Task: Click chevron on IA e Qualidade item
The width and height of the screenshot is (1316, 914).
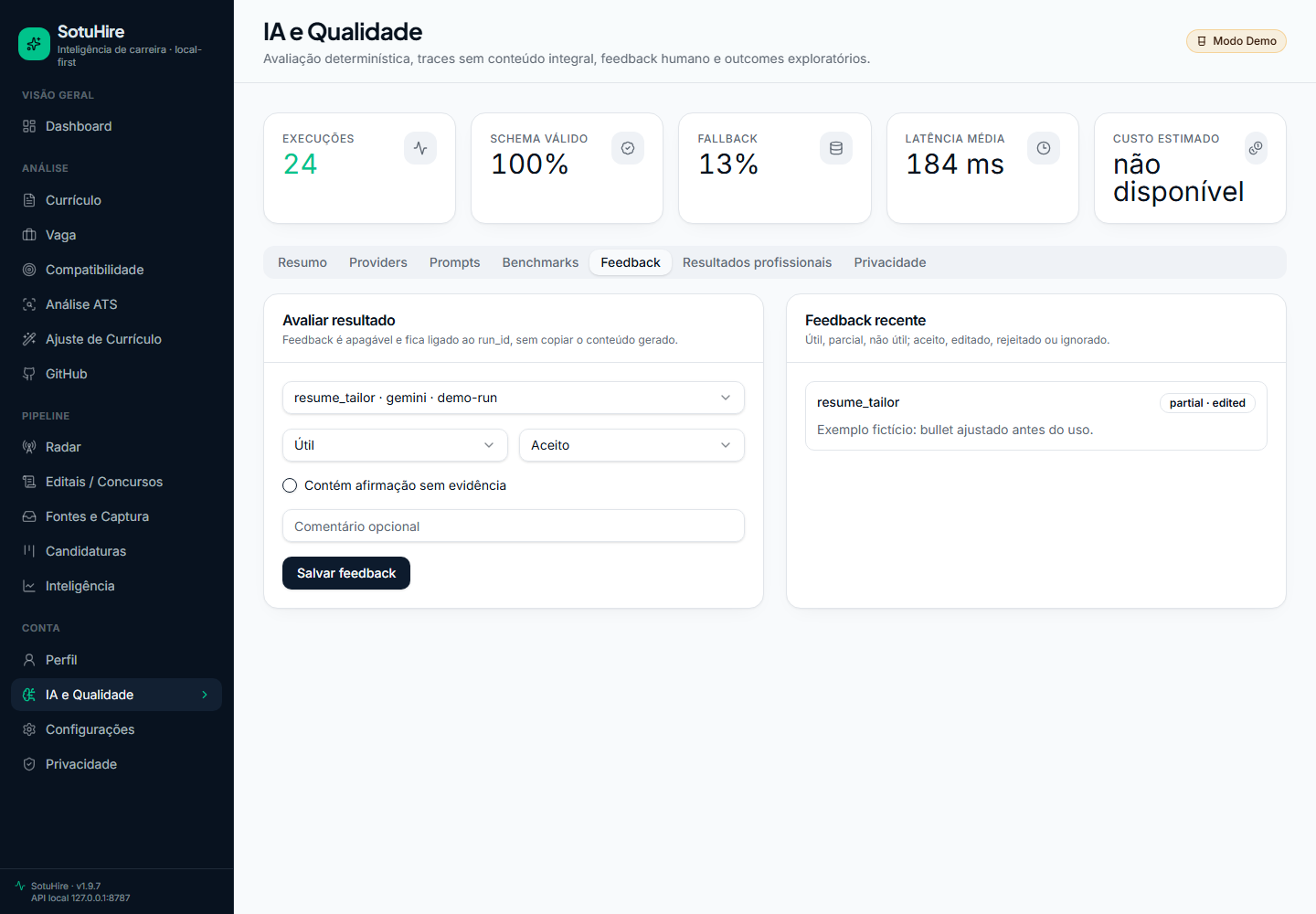Action: [x=205, y=695]
